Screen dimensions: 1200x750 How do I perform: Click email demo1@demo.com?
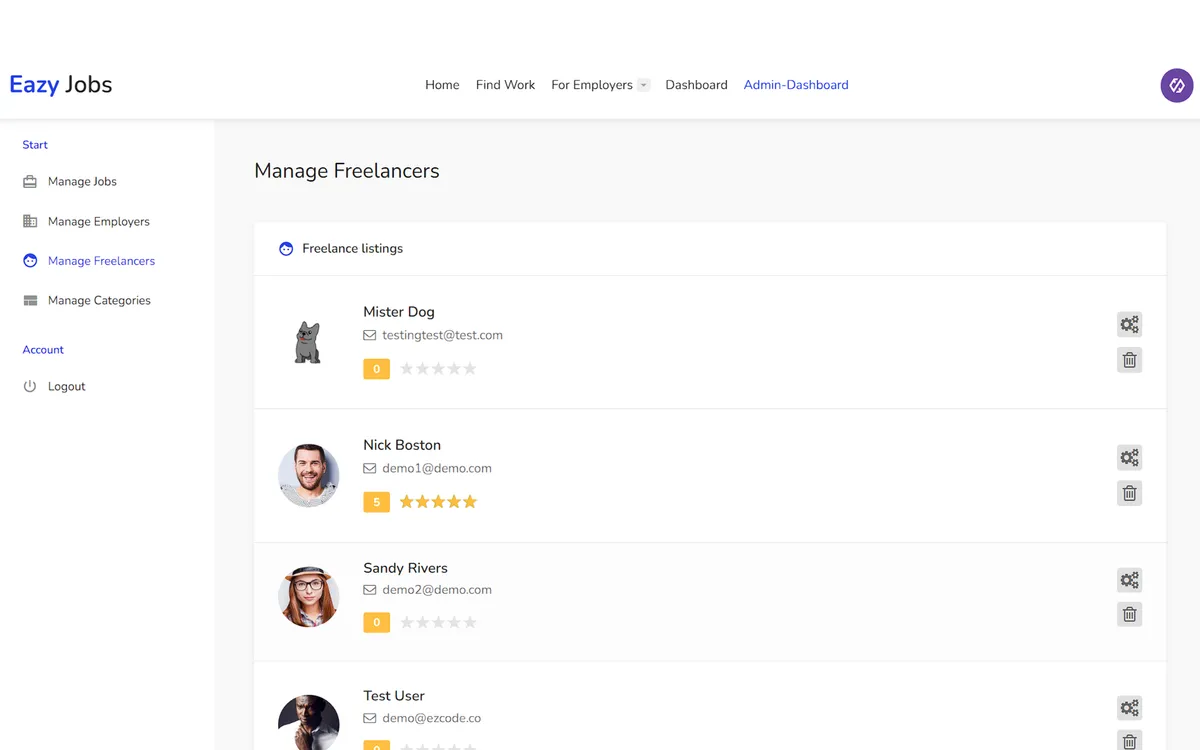coord(437,468)
